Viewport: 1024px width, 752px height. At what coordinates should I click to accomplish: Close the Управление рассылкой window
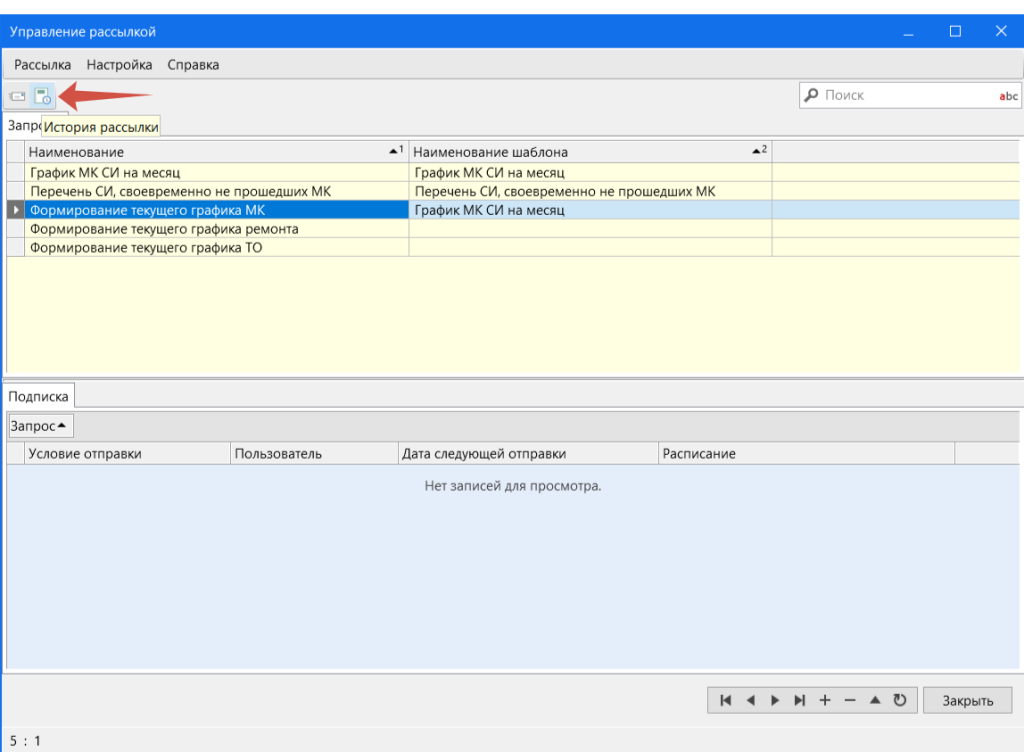1000,31
